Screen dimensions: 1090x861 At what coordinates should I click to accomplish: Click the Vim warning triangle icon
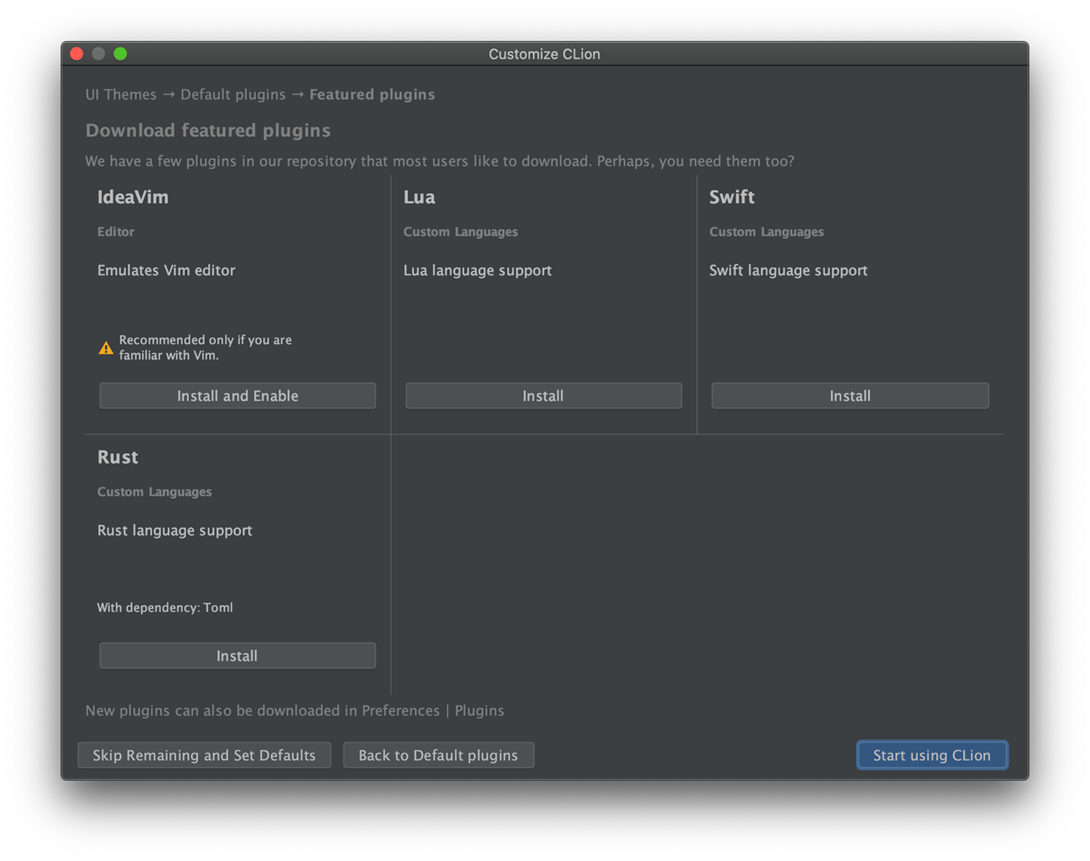pyautogui.click(x=106, y=347)
